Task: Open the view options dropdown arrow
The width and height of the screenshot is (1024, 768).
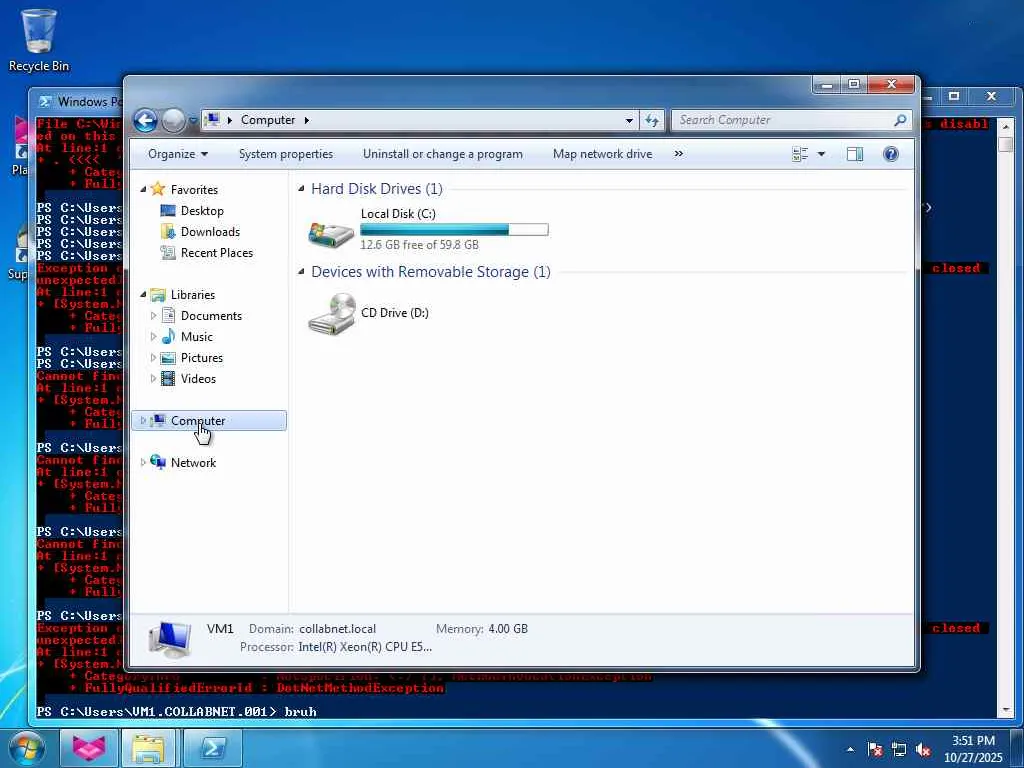Action: pos(822,154)
